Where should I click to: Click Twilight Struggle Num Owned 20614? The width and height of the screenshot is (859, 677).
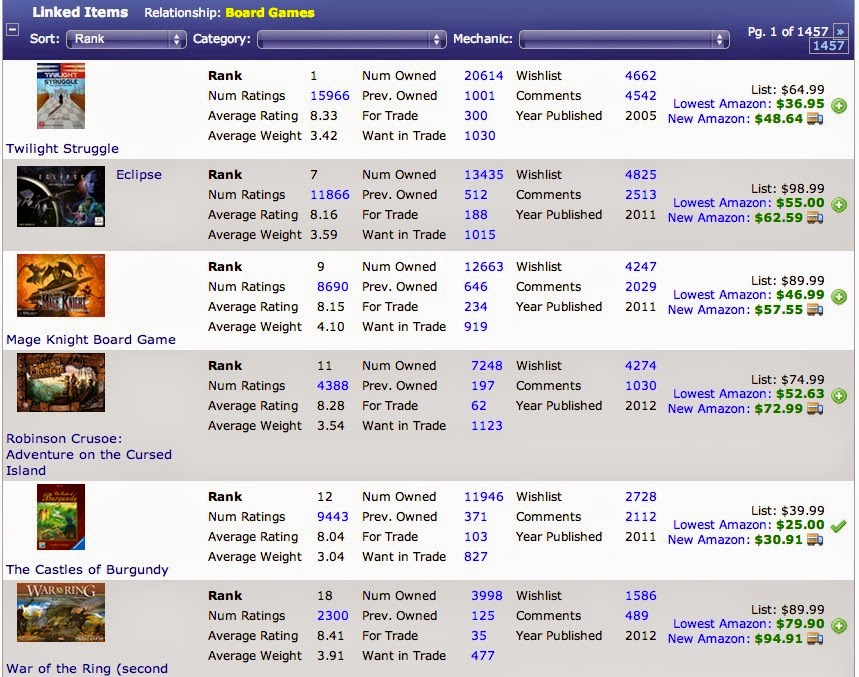point(484,76)
